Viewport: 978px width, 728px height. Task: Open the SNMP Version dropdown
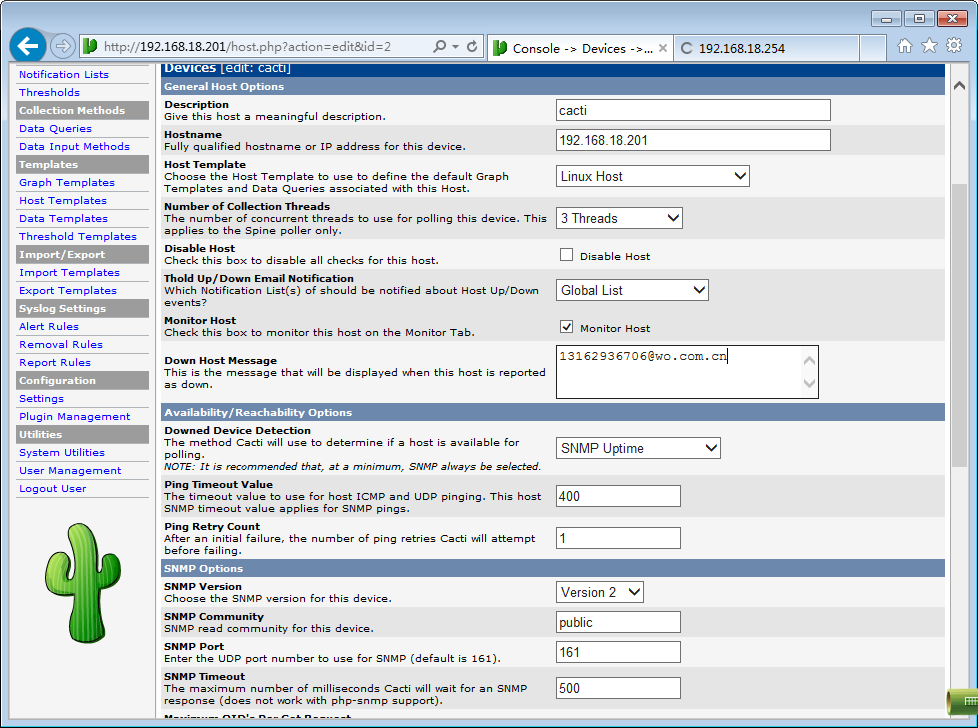(x=599, y=592)
